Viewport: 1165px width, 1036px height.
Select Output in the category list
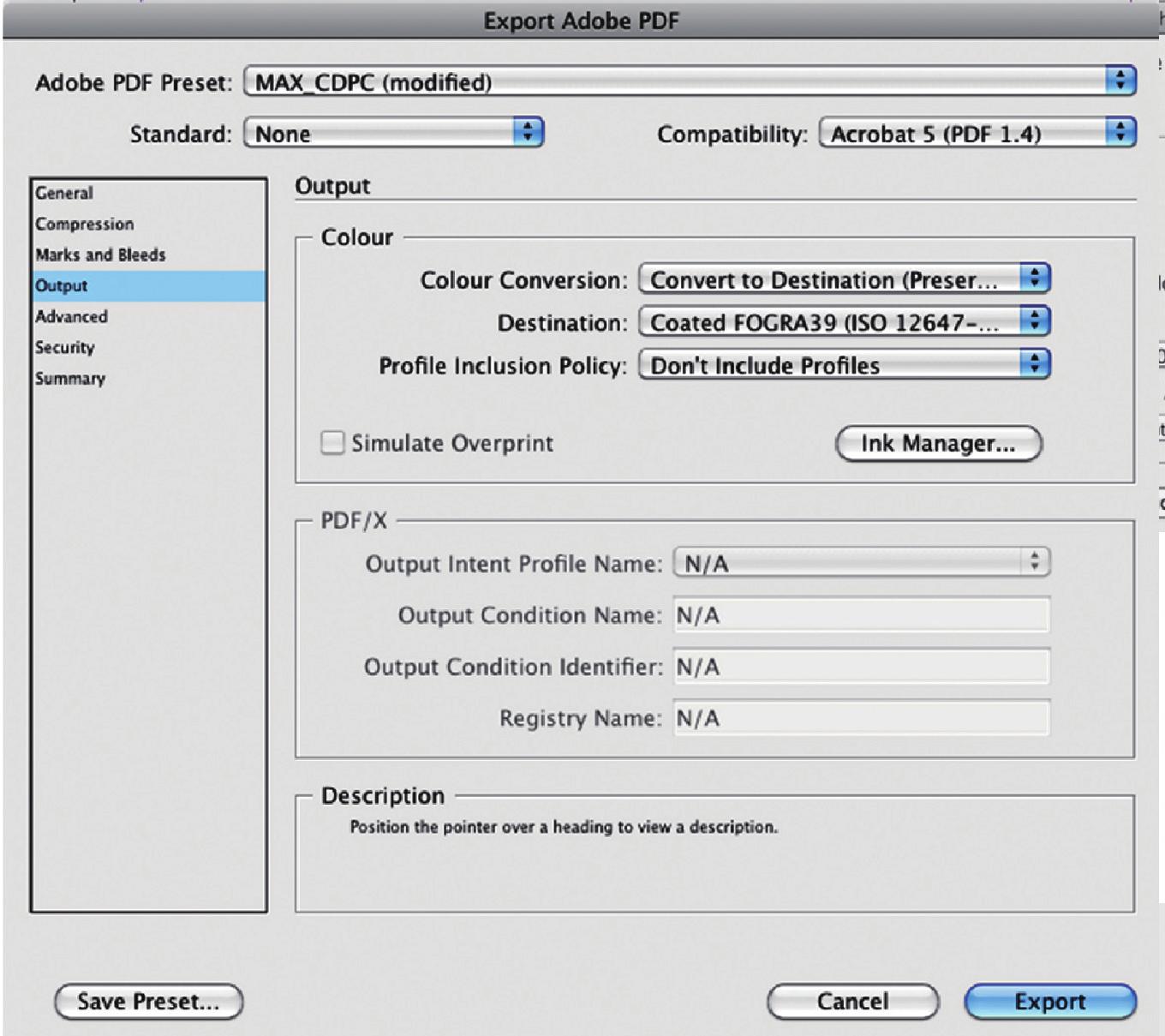(148, 285)
